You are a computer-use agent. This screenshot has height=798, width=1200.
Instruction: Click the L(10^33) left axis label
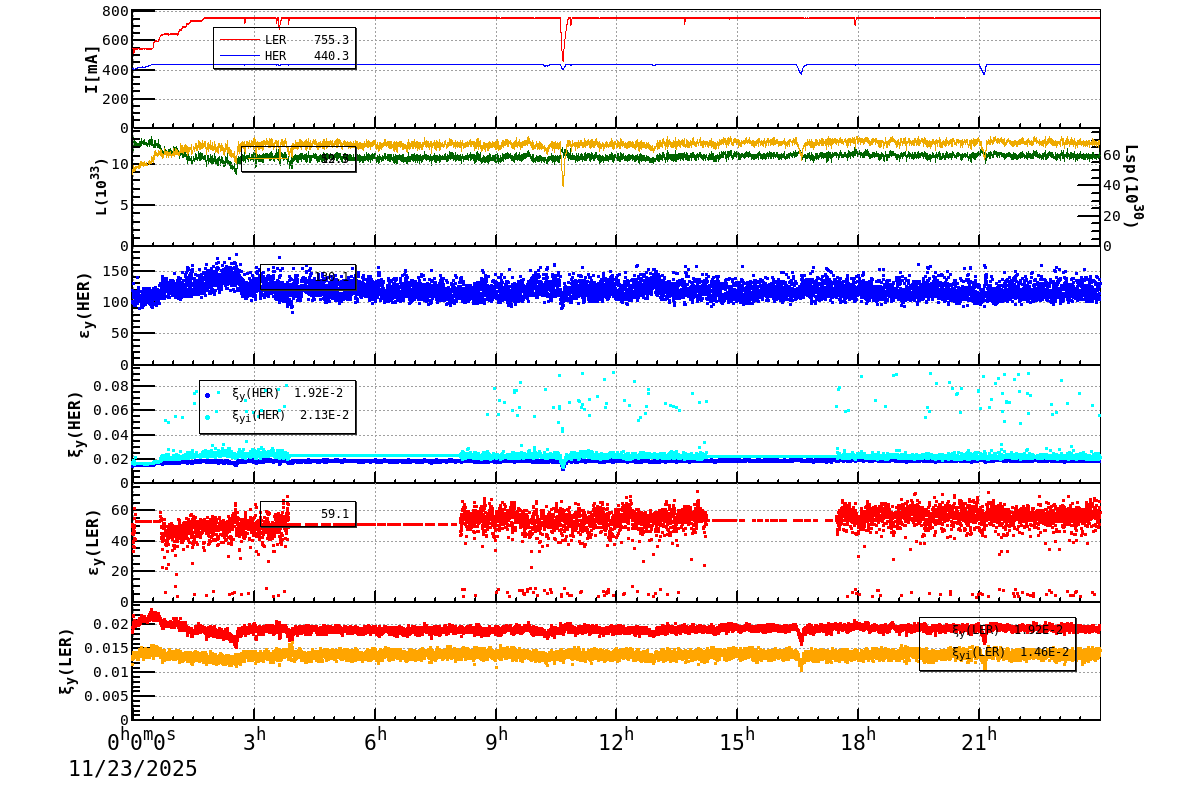pos(102,186)
